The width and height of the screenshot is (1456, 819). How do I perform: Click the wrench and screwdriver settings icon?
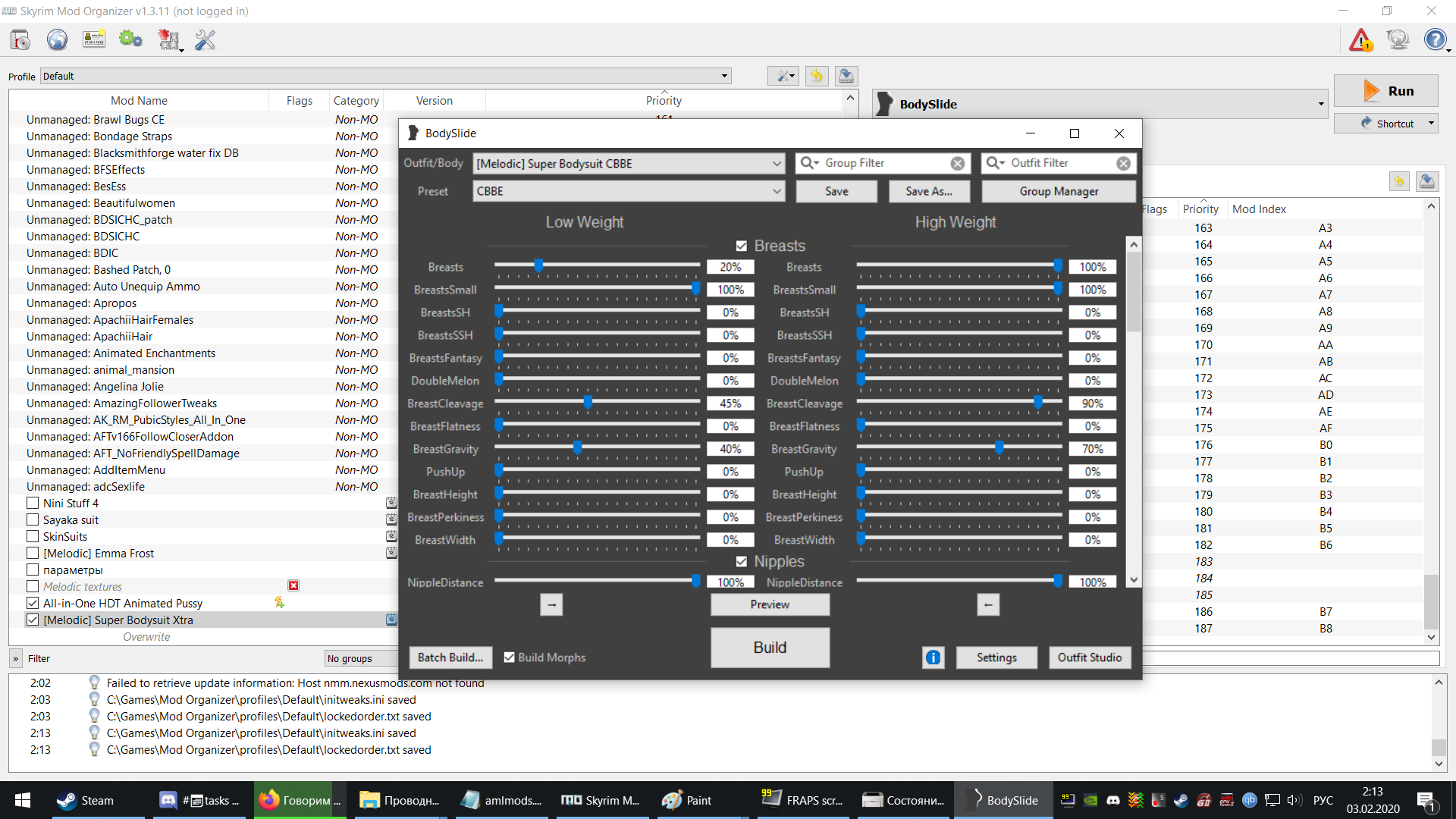[205, 39]
